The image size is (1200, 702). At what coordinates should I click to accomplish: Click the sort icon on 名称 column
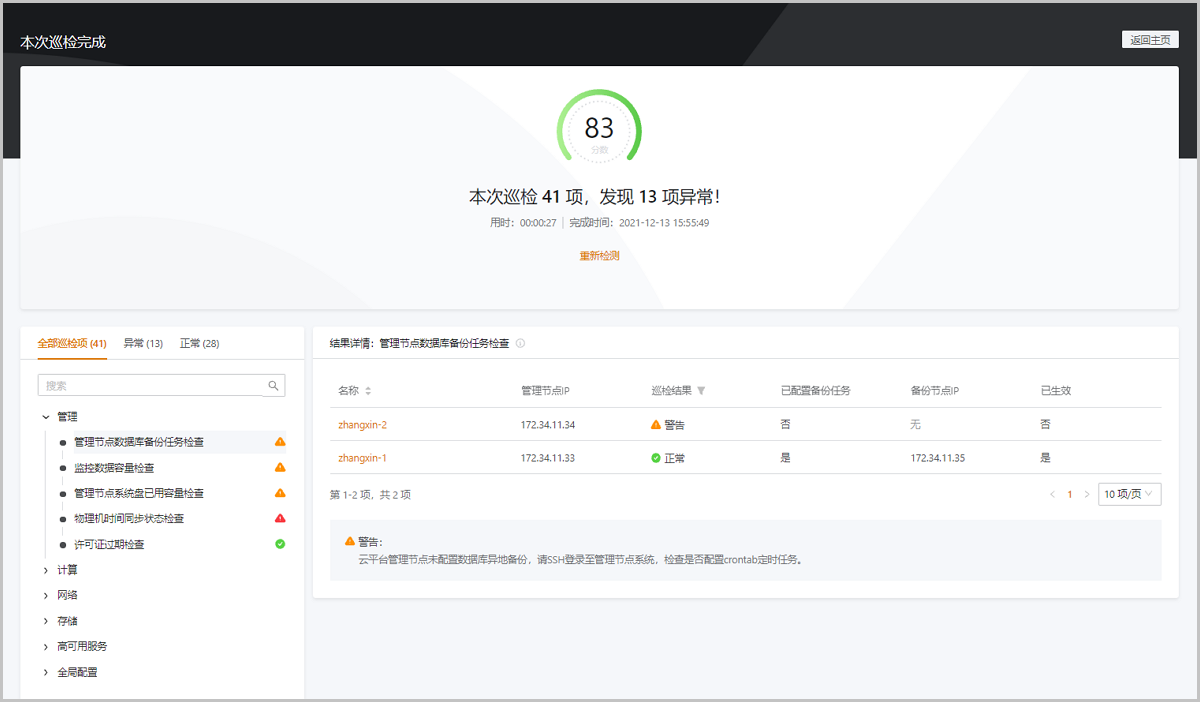(368, 391)
